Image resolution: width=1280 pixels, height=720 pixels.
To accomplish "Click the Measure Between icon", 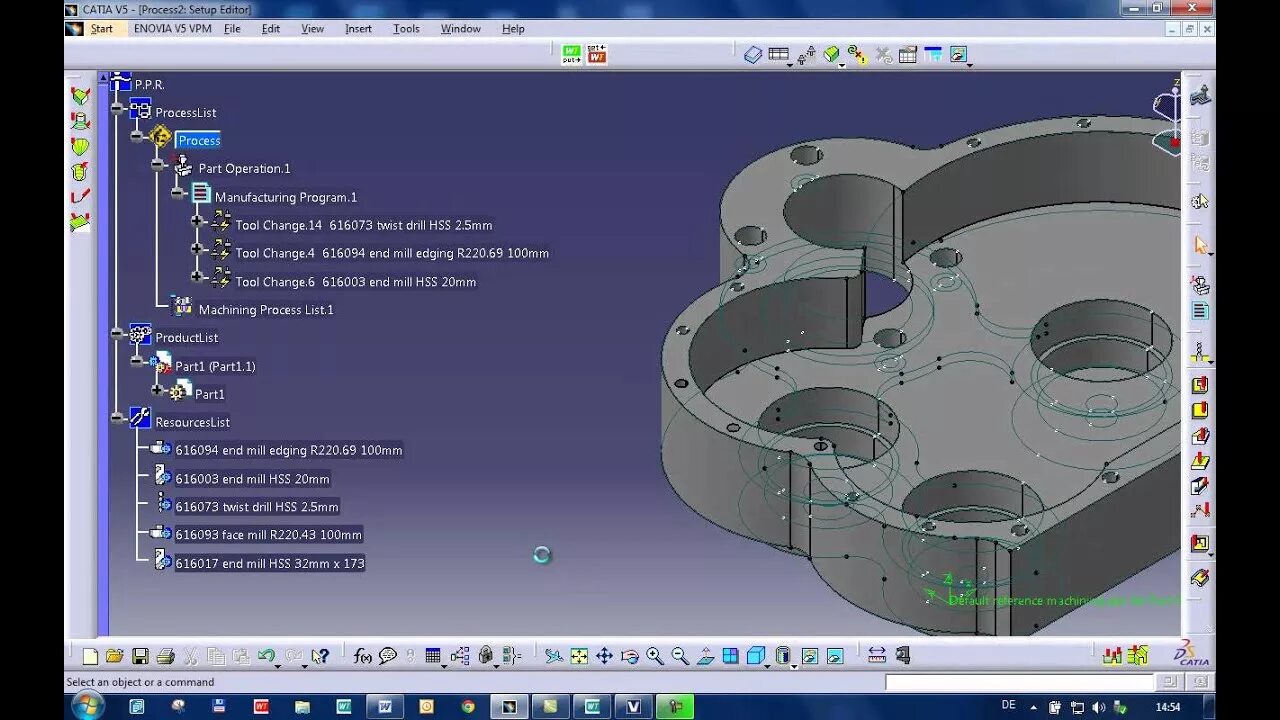I will 876,656.
